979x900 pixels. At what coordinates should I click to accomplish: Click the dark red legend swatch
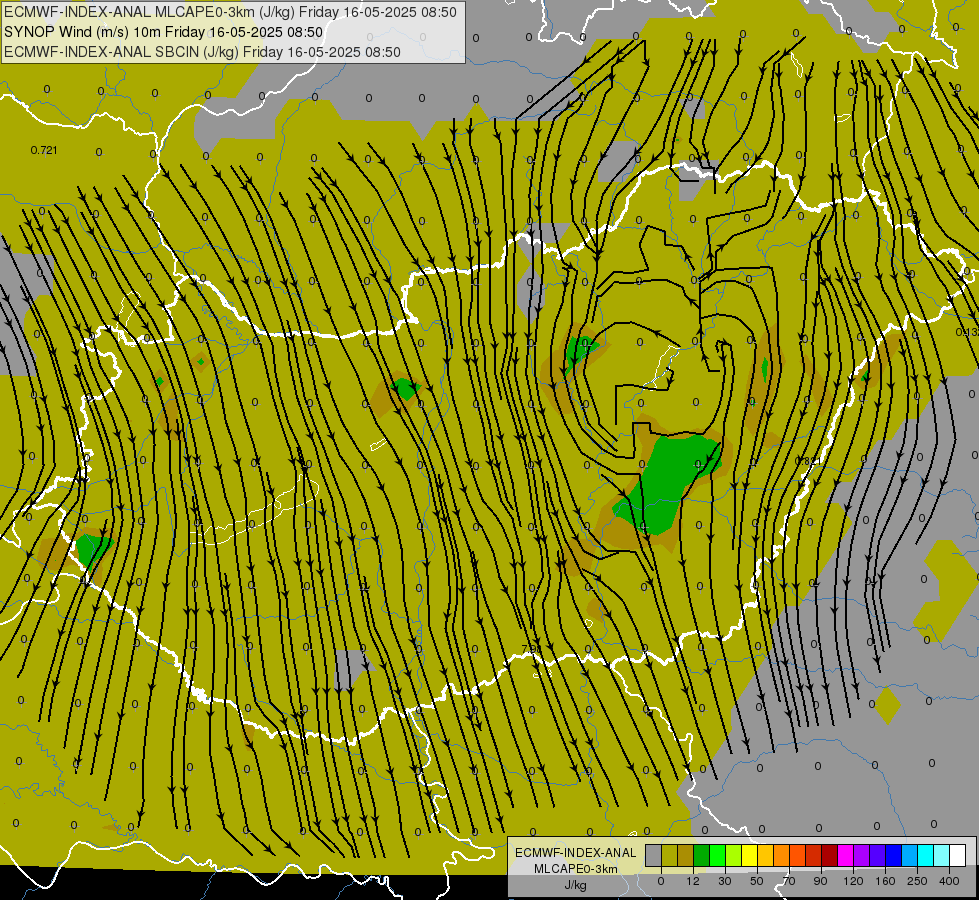(830, 856)
